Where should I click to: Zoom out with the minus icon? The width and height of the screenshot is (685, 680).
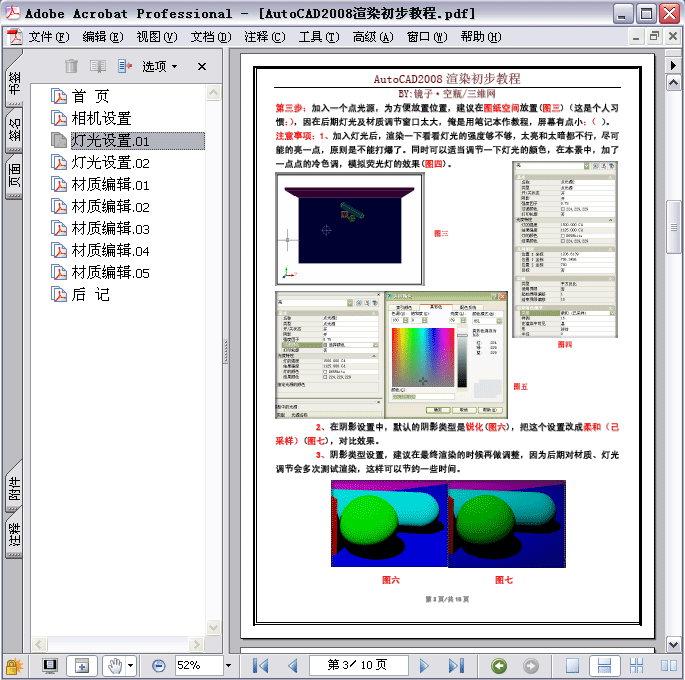159,666
